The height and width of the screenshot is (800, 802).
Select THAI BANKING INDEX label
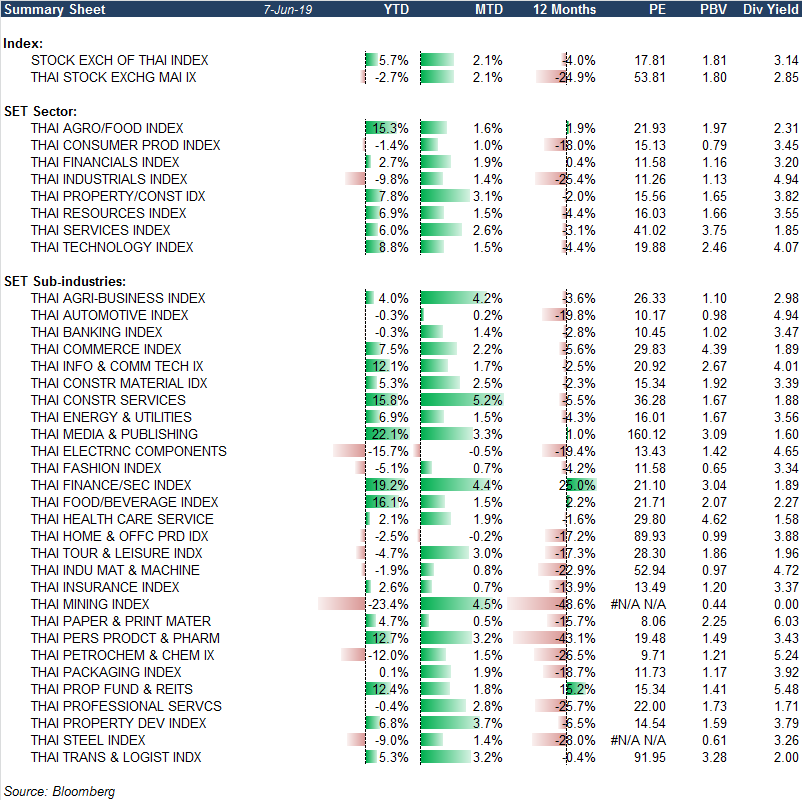pos(97,332)
